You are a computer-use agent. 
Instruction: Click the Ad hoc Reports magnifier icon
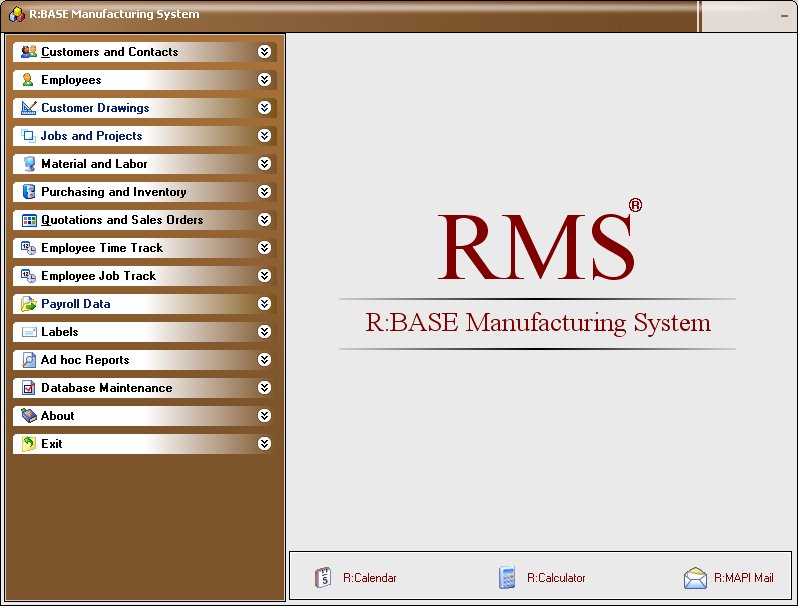pos(29,360)
